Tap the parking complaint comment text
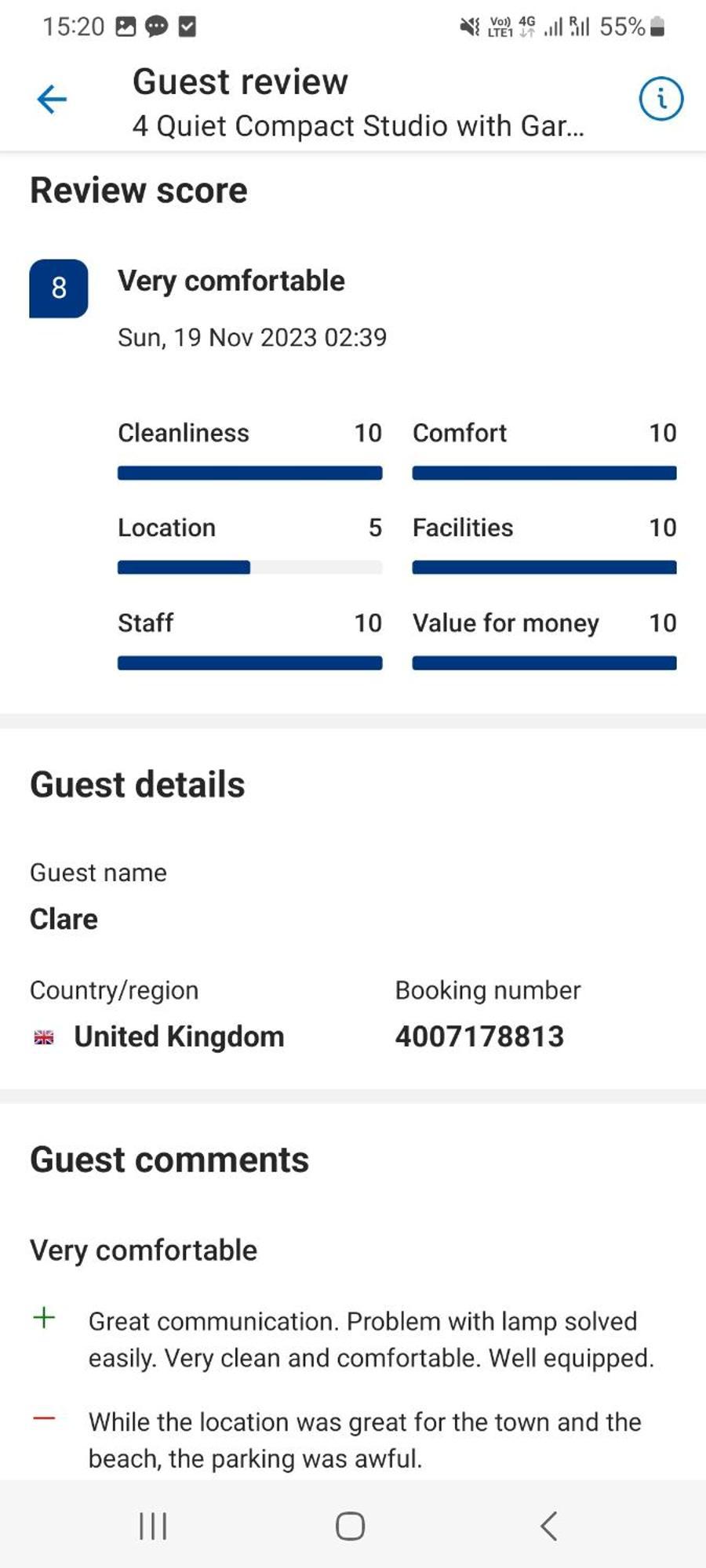The width and height of the screenshot is (706, 1568). (365, 1440)
